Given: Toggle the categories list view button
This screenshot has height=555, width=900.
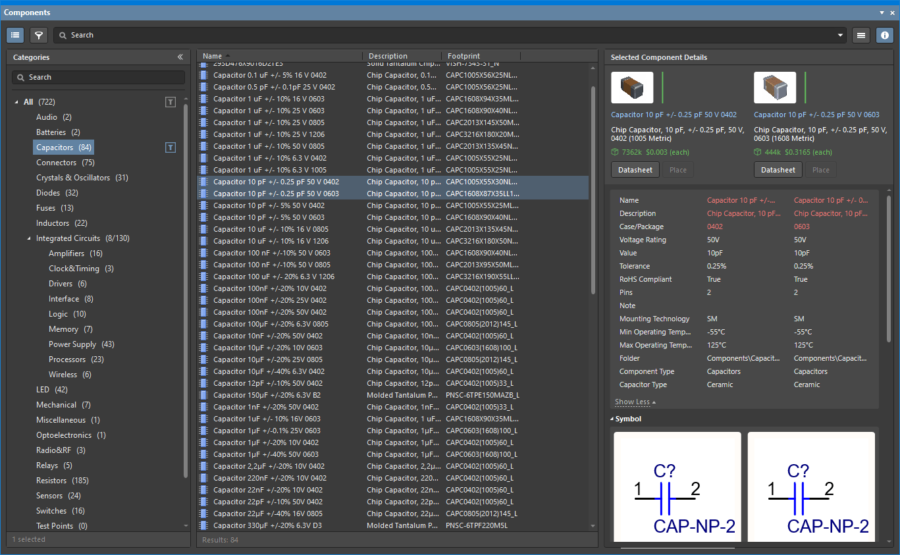Looking at the screenshot, I should pyautogui.click(x=16, y=35).
